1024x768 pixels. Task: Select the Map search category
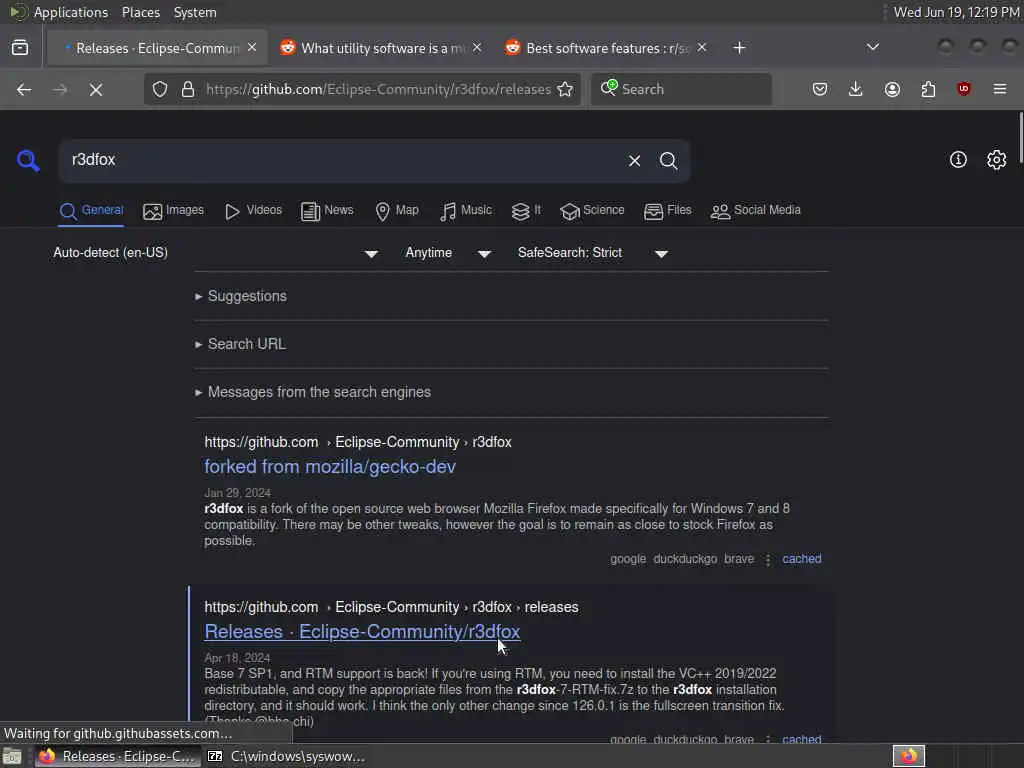(x=397, y=210)
